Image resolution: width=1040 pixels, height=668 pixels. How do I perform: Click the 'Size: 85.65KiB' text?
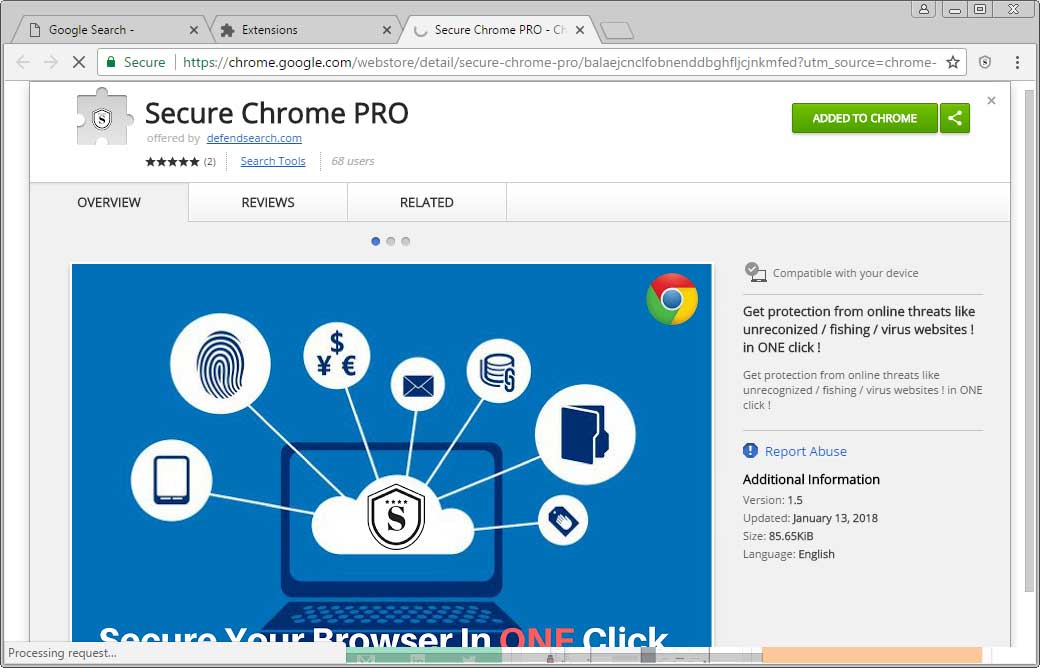778,536
